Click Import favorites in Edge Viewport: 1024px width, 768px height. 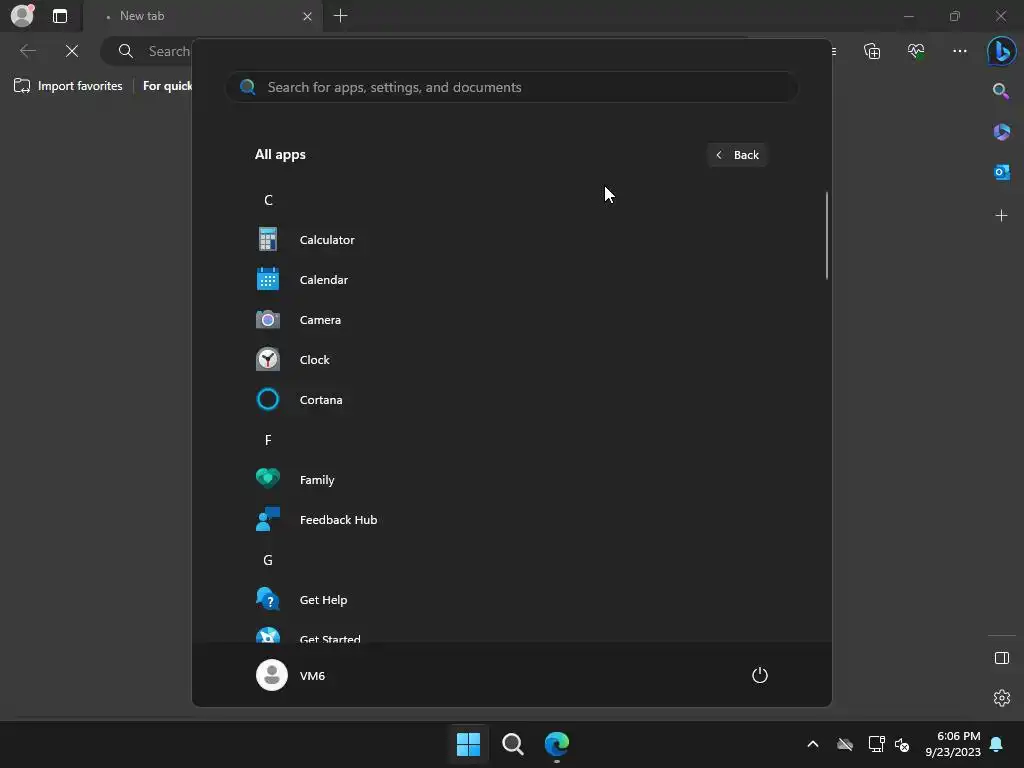68,86
